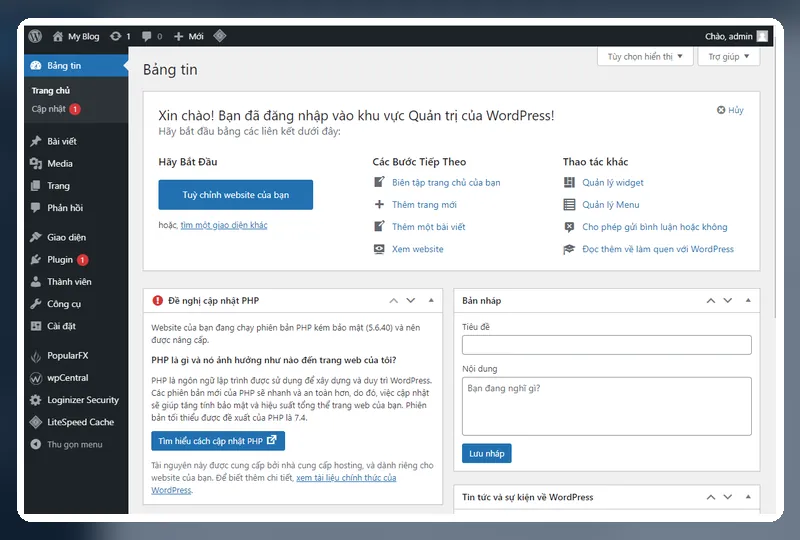The width and height of the screenshot is (800, 540).
Task: Click the Quản lý Menu icon
Action: [569, 205]
